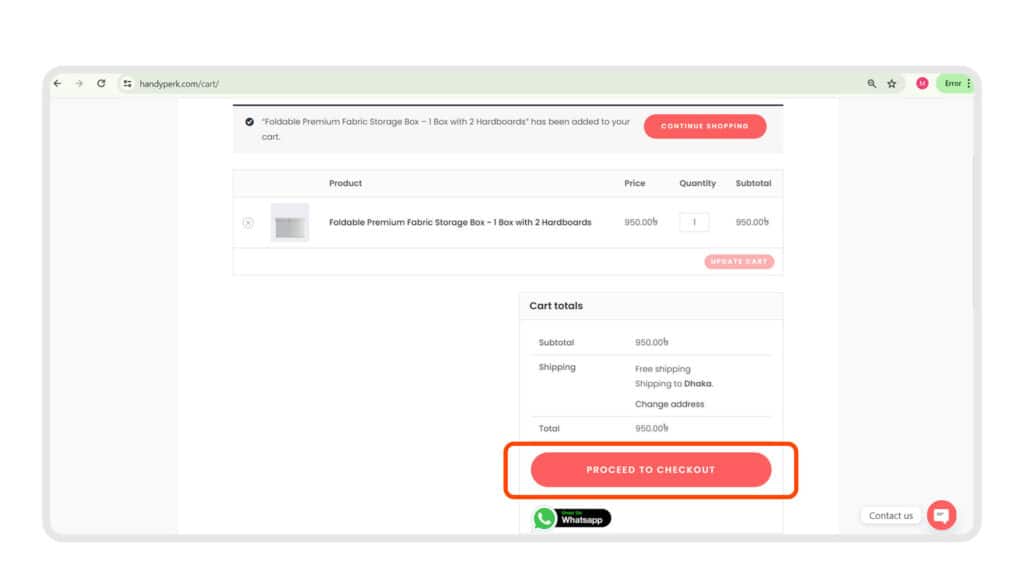The width and height of the screenshot is (1024, 576).
Task: Open the chat bubble widget
Action: [941, 515]
